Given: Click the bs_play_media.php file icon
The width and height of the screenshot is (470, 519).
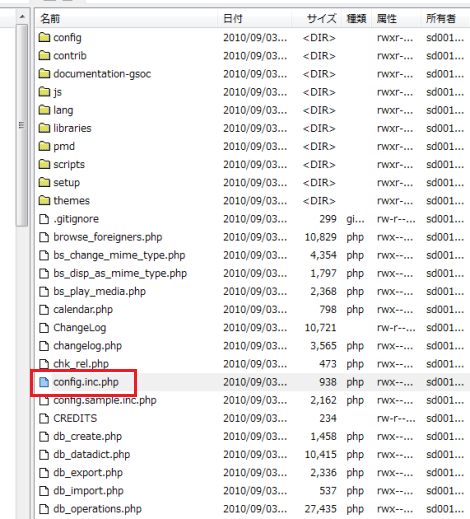Looking at the screenshot, I should (44, 291).
